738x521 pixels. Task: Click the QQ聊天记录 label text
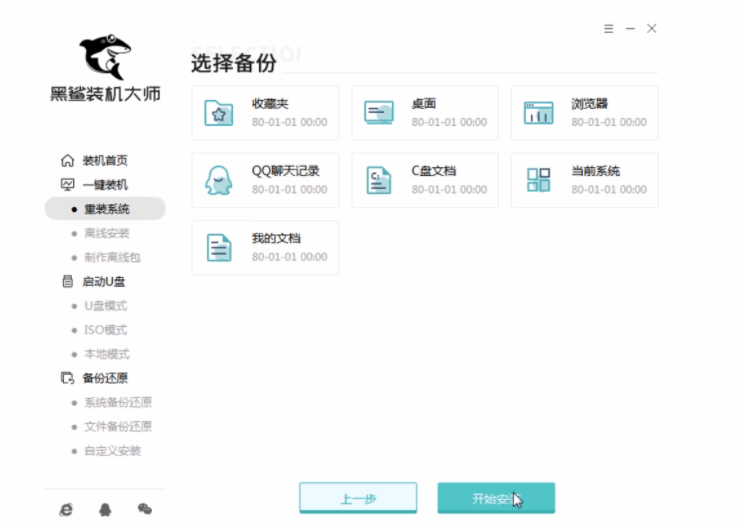point(286,170)
